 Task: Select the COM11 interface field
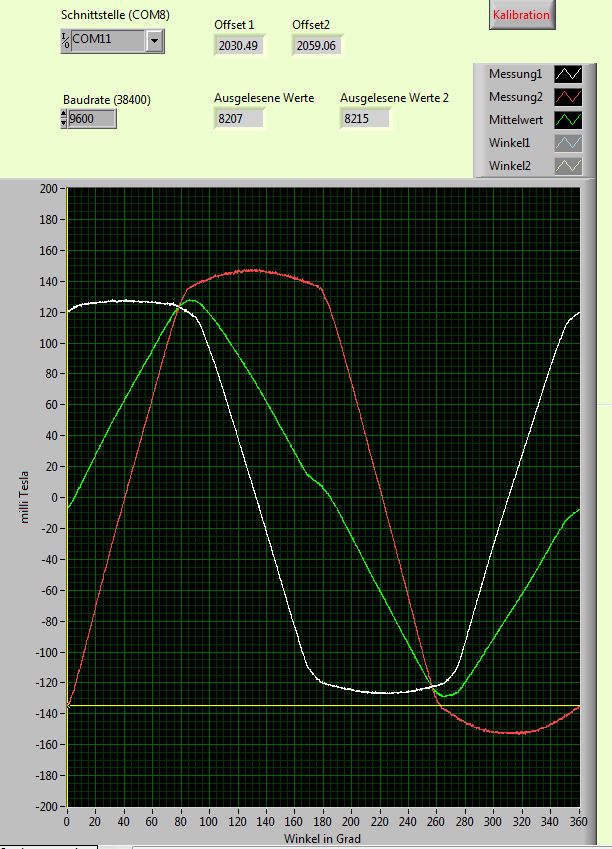click(108, 40)
